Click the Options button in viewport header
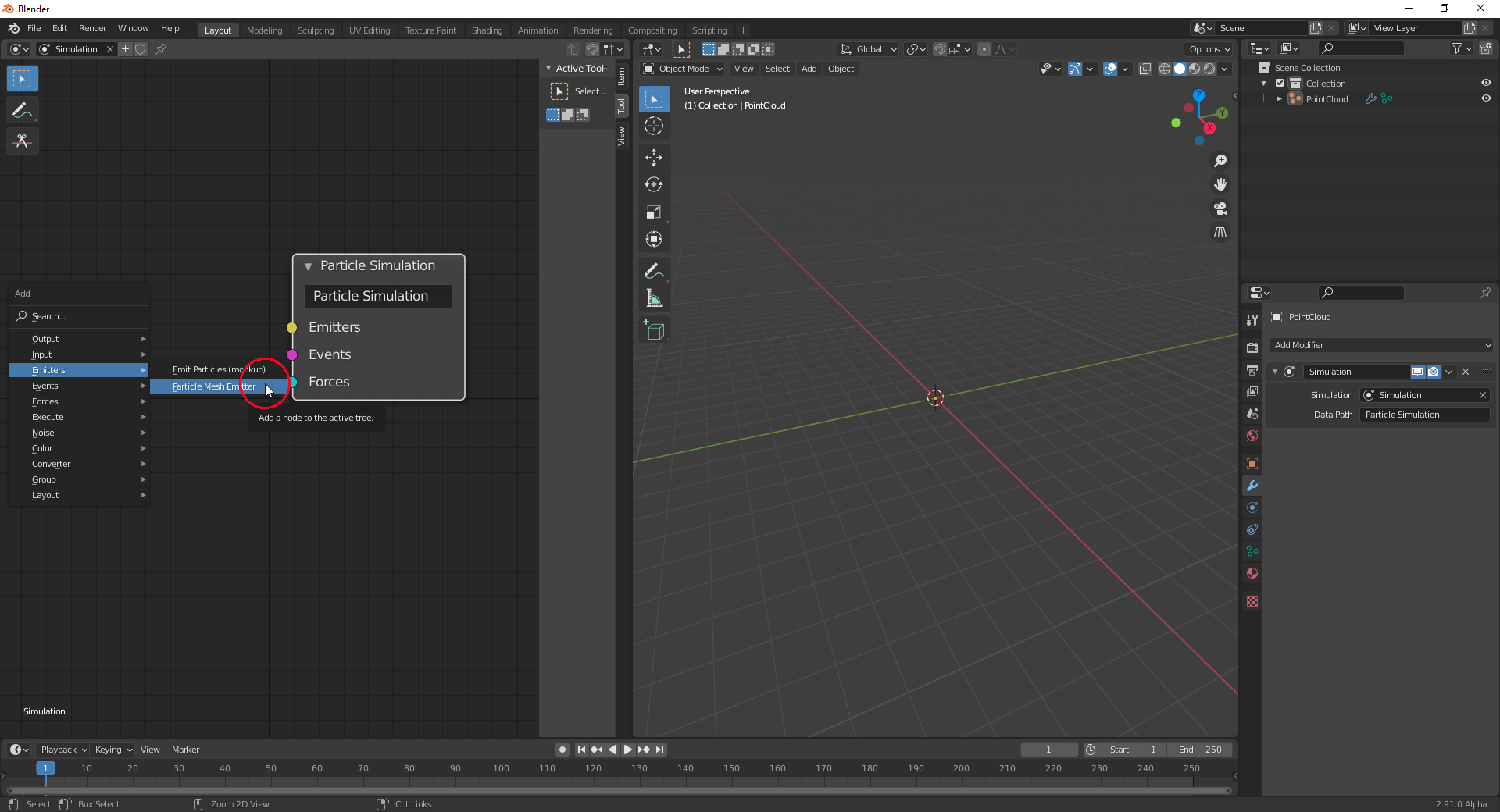This screenshot has height=812, width=1500. click(1209, 49)
